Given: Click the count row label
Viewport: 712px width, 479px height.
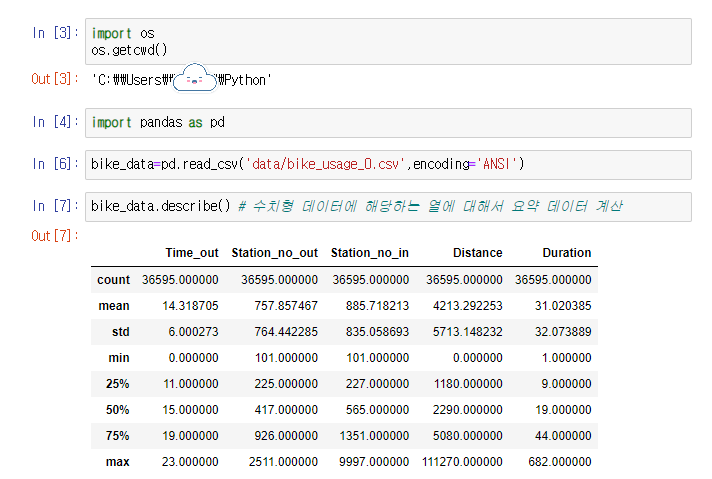Looking at the screenshot, I should [x=114, y=280].
